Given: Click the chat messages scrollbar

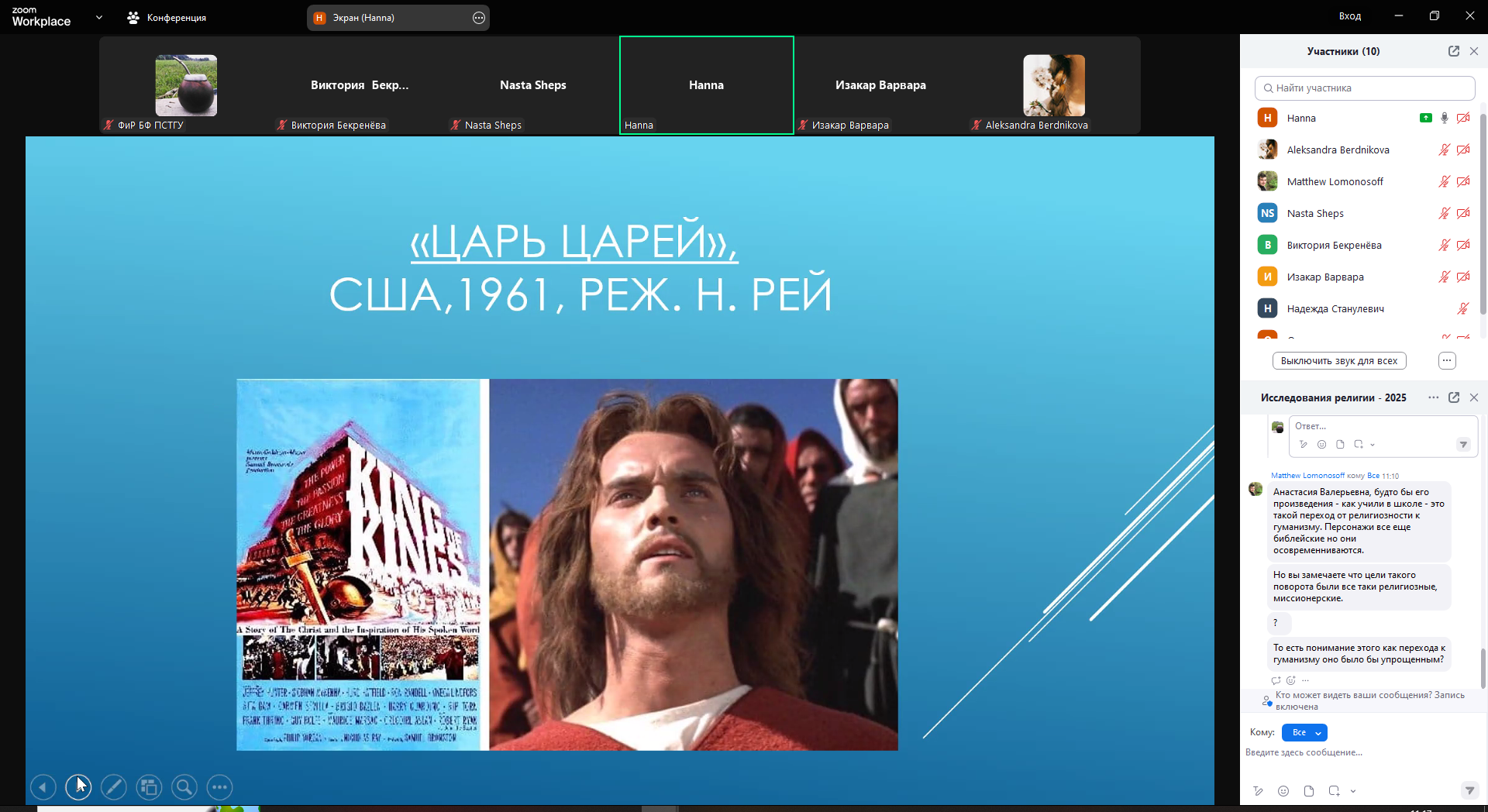Looking at the screenshot, I should click(1483, 669).
